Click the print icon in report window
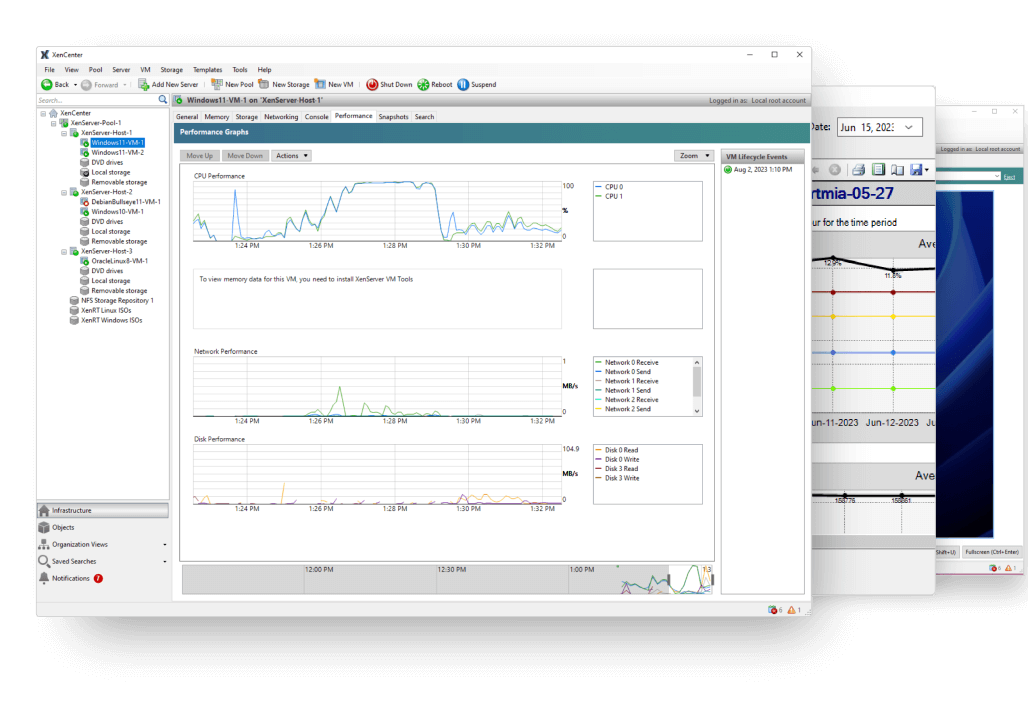The width and height of the screenshot is (1028, 709). point(859,170)
